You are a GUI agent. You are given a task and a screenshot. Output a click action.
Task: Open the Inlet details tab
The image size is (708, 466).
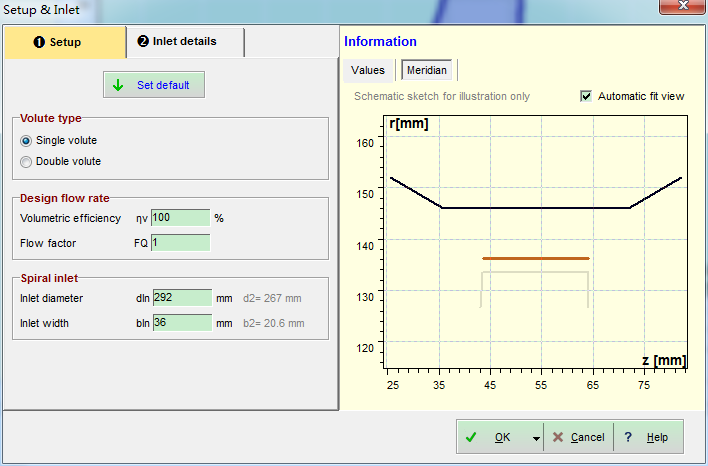click(185, 42)
